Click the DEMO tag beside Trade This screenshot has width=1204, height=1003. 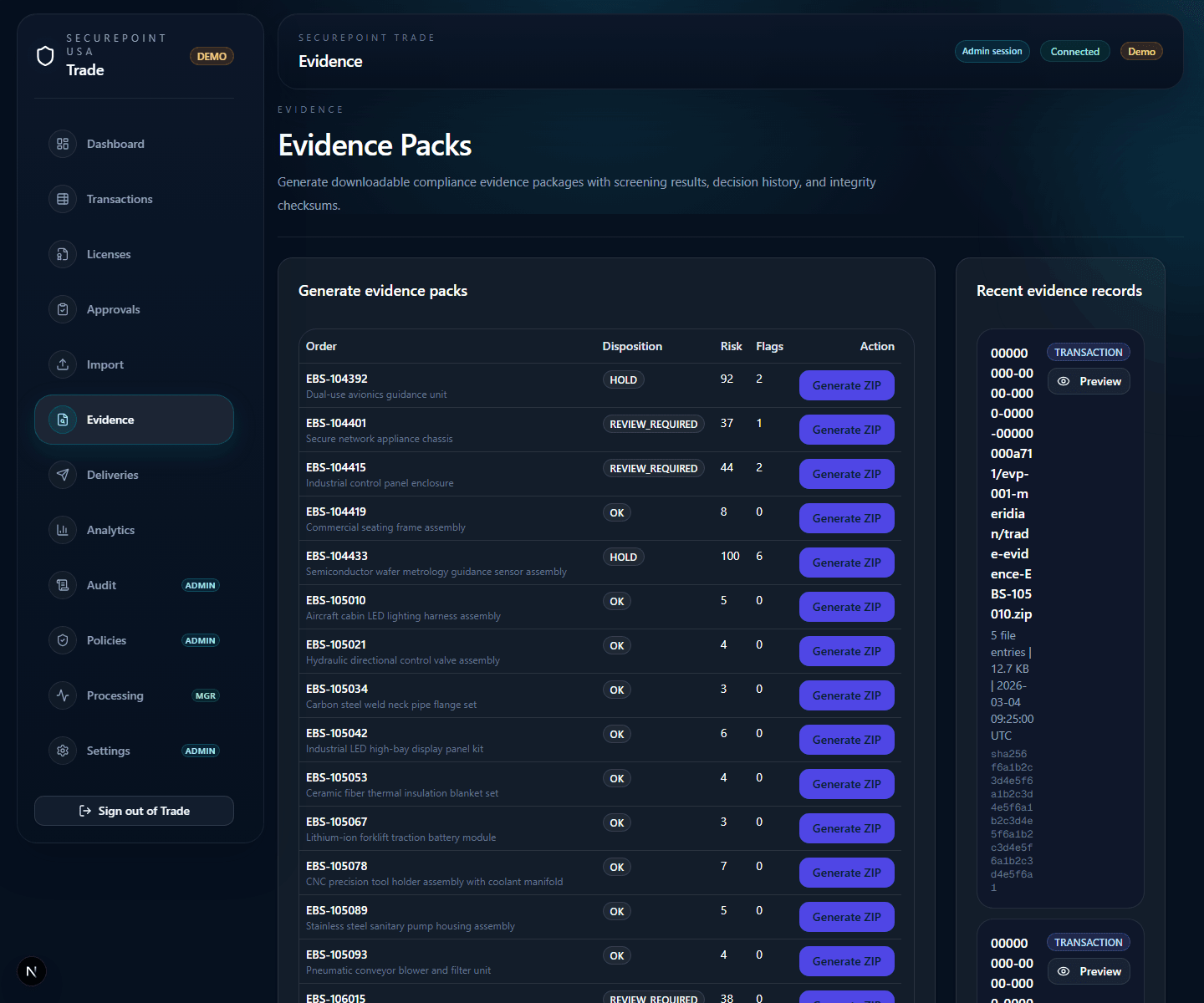[x=212, y=56]
